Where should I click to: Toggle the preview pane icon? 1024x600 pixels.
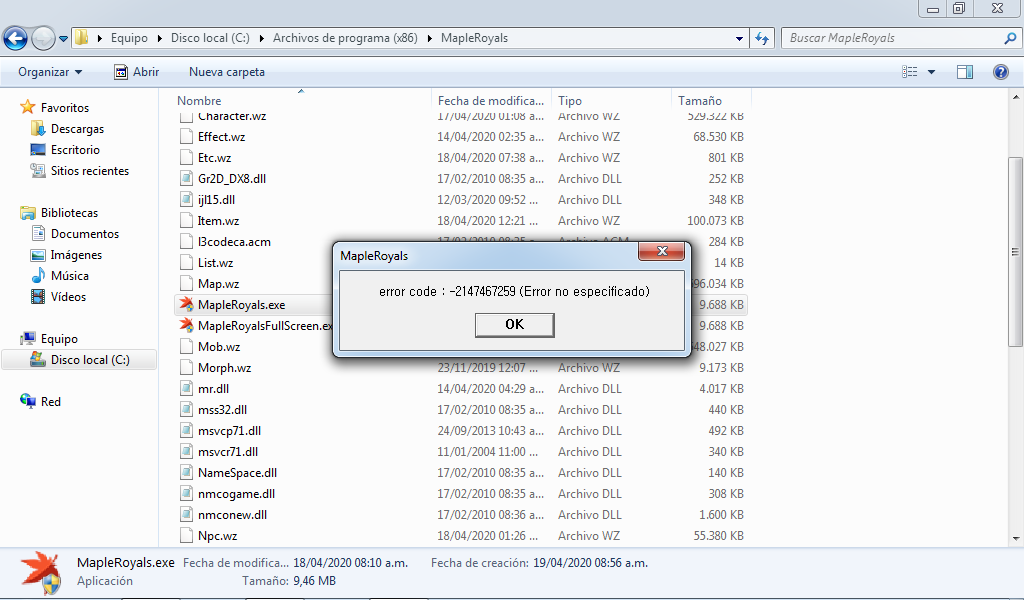pyautogui.click(x=965, y=72)
